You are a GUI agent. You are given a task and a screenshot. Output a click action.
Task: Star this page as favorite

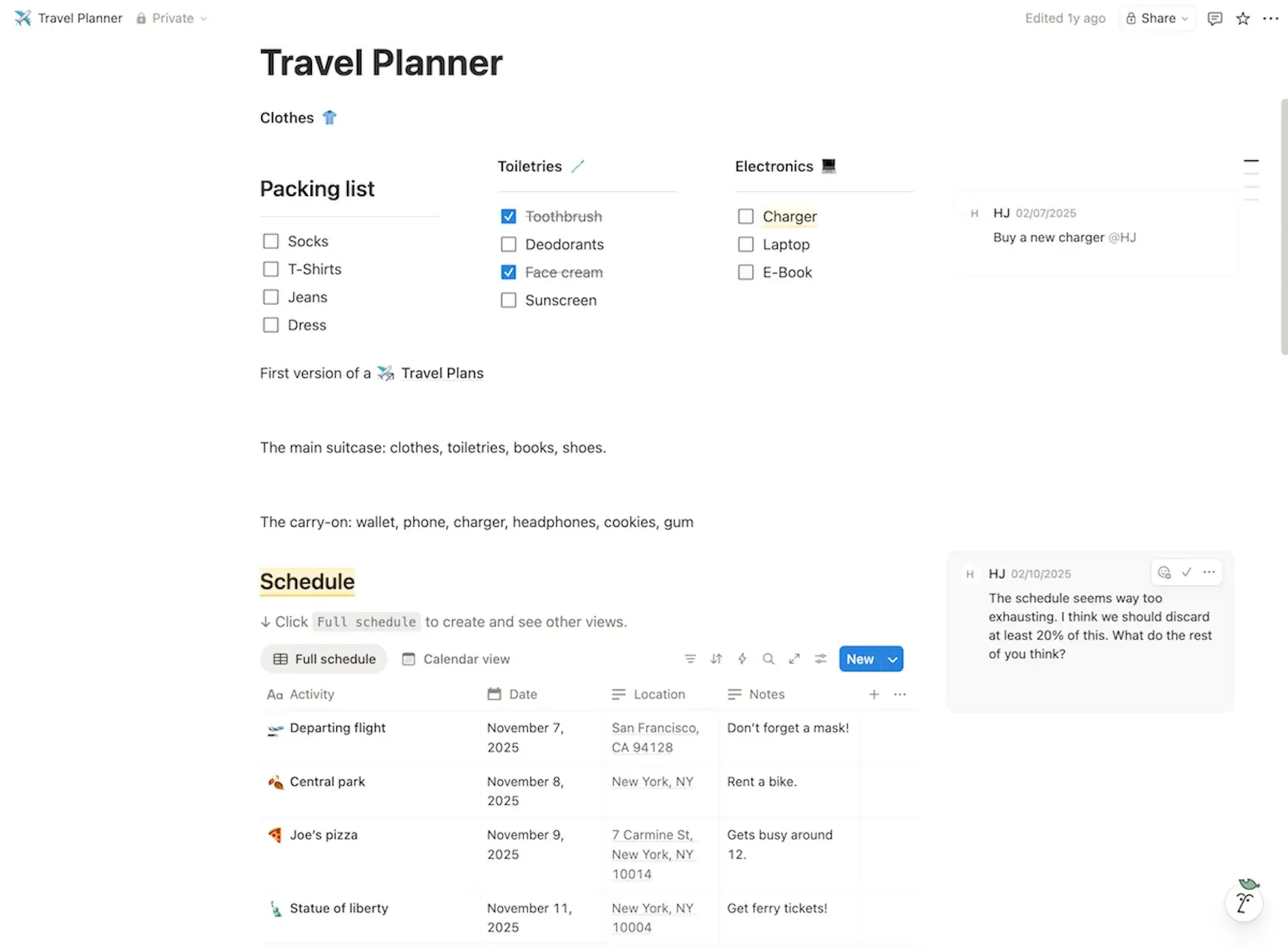click(1243, 19)
